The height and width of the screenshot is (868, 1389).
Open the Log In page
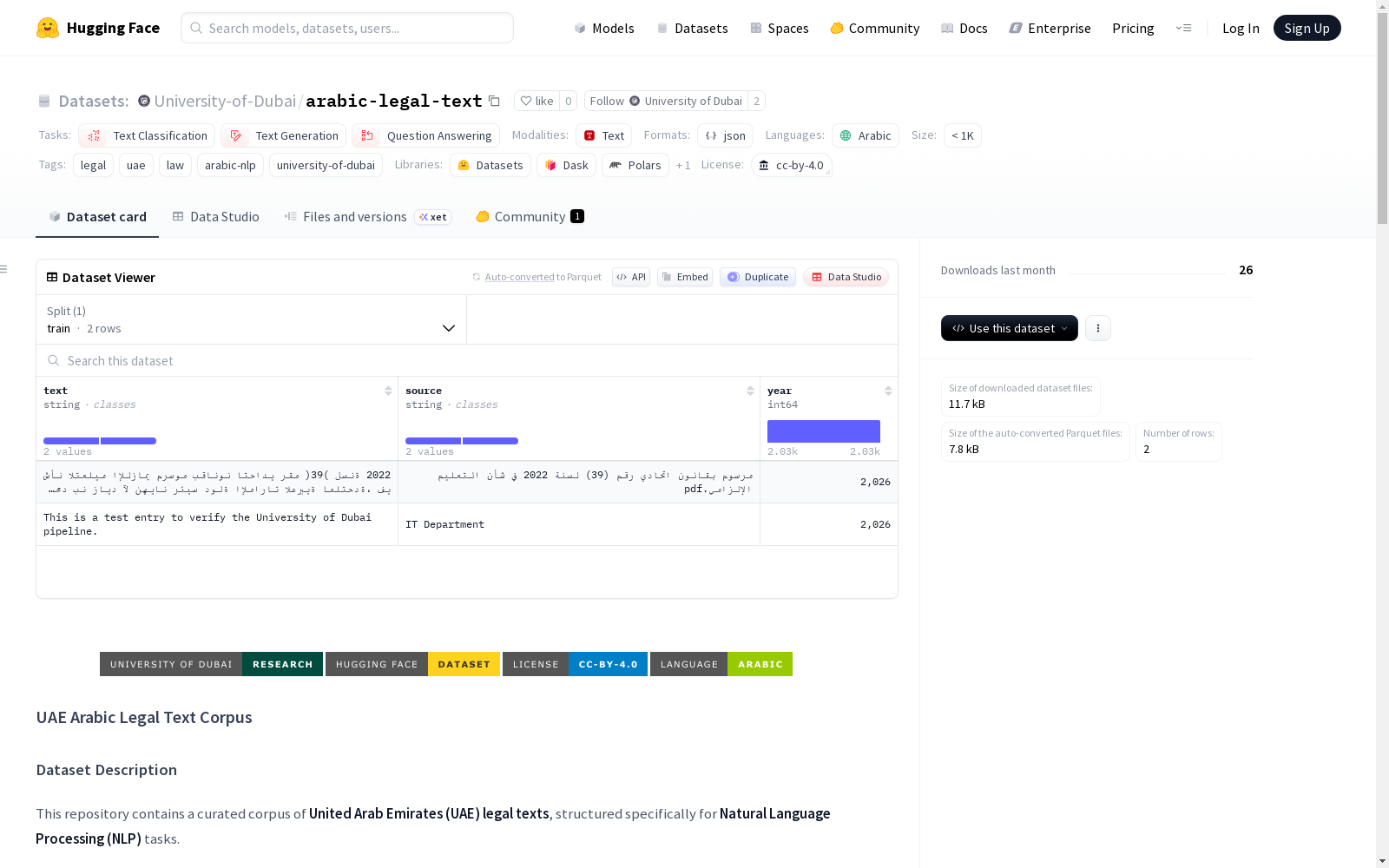tap(1241, 28)
